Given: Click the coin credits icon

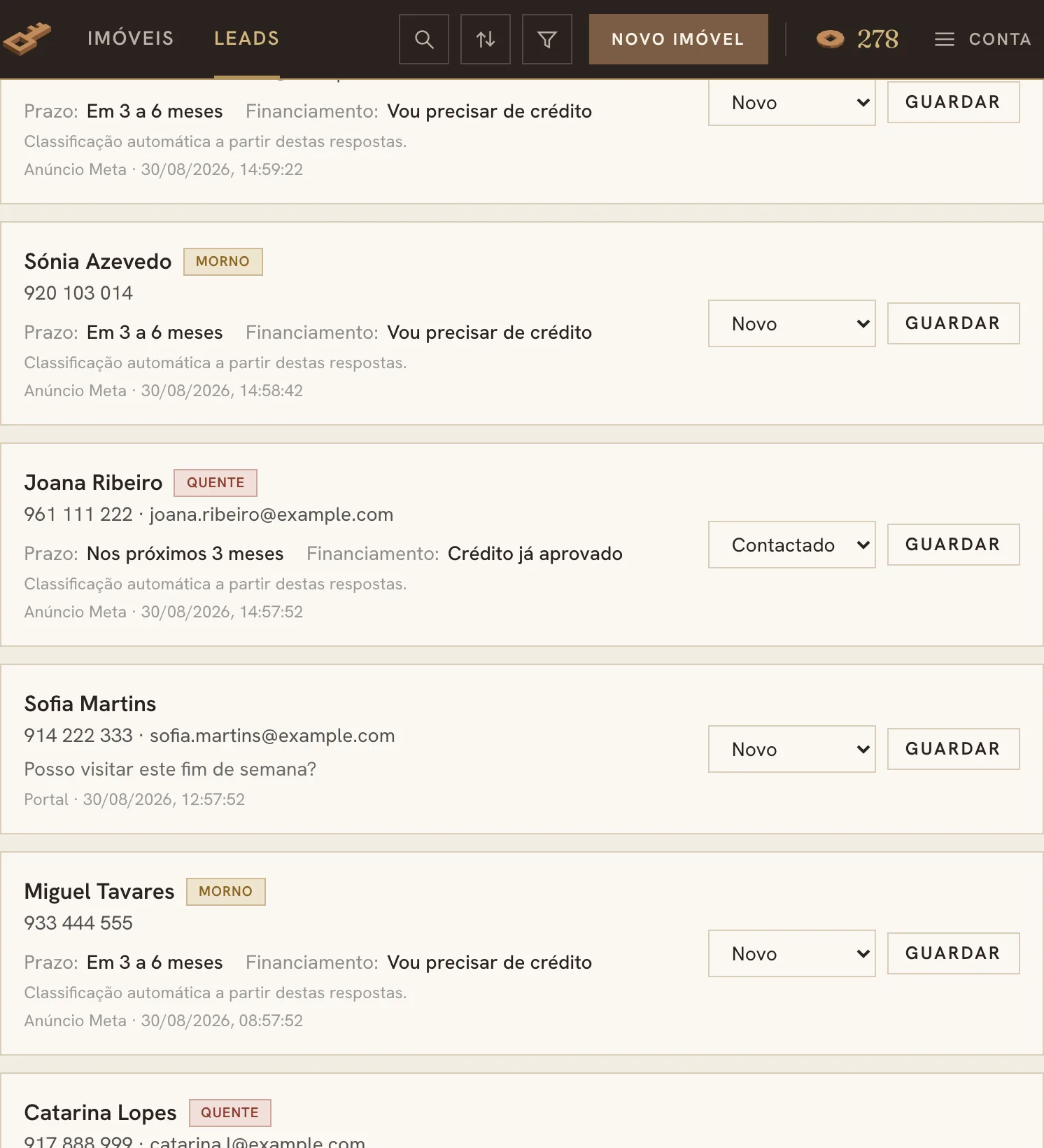Looking at the screenshot, I should pyautogui.click(x=831, y=39).
